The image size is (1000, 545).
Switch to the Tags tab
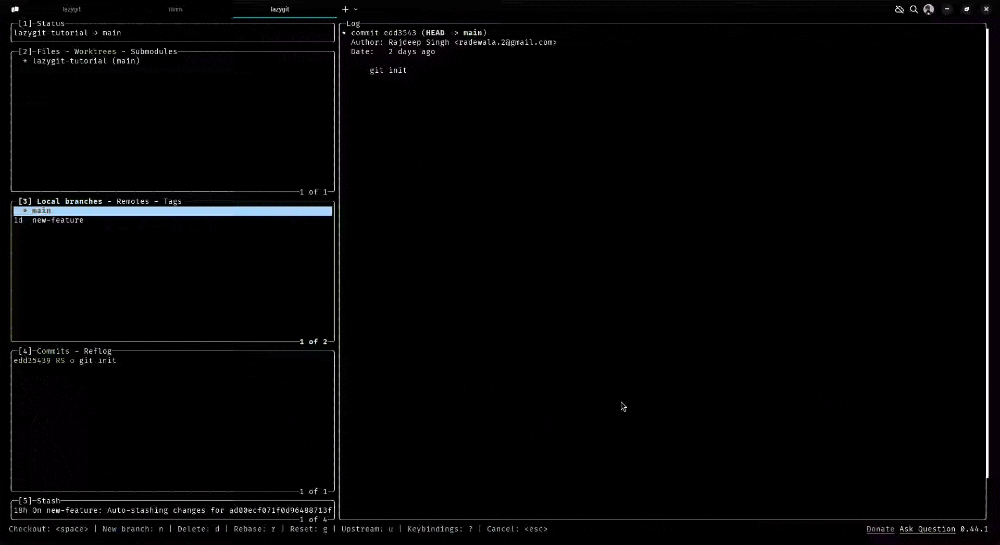point(172,201)
